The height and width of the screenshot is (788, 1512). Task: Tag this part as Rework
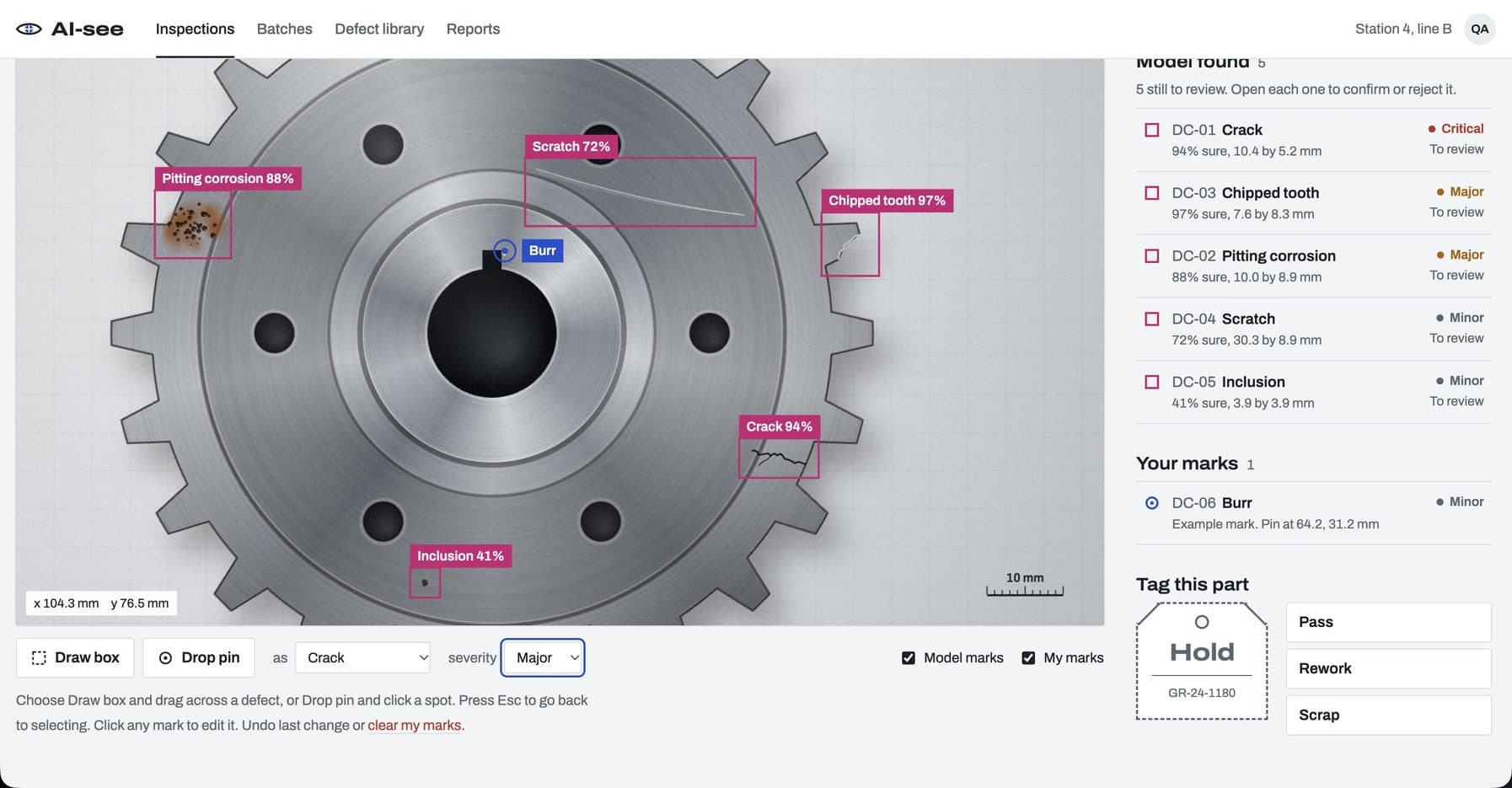pos(1388,668)
